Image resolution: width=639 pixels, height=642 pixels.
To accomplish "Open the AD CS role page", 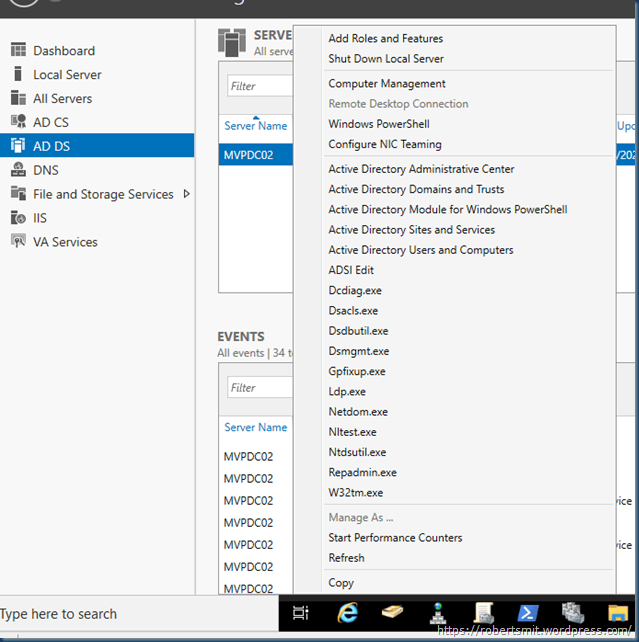I will pyautogui.click(x=51, y=122).
